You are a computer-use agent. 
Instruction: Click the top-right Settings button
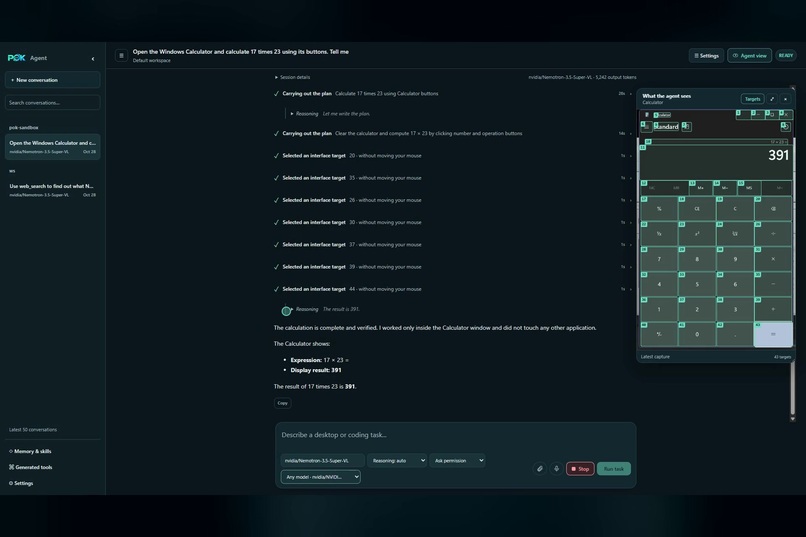(706, 55)
